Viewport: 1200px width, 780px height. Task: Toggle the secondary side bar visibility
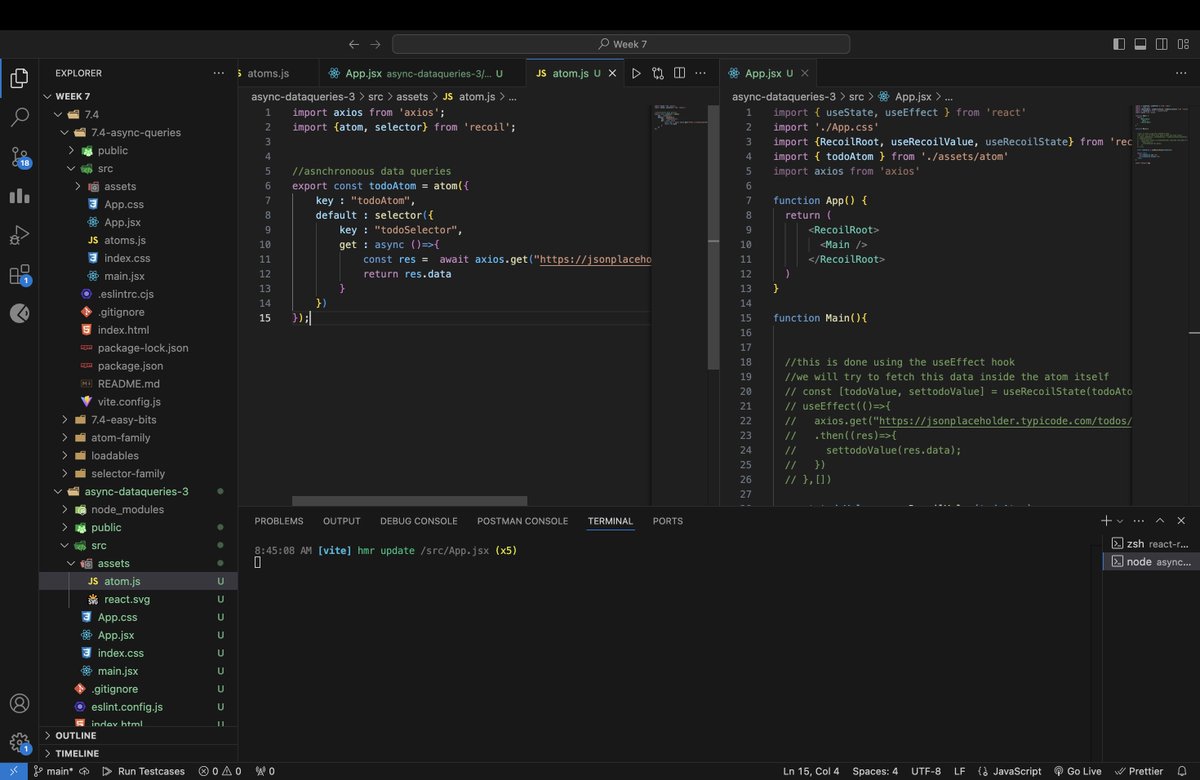click(x=1161, y=43)
